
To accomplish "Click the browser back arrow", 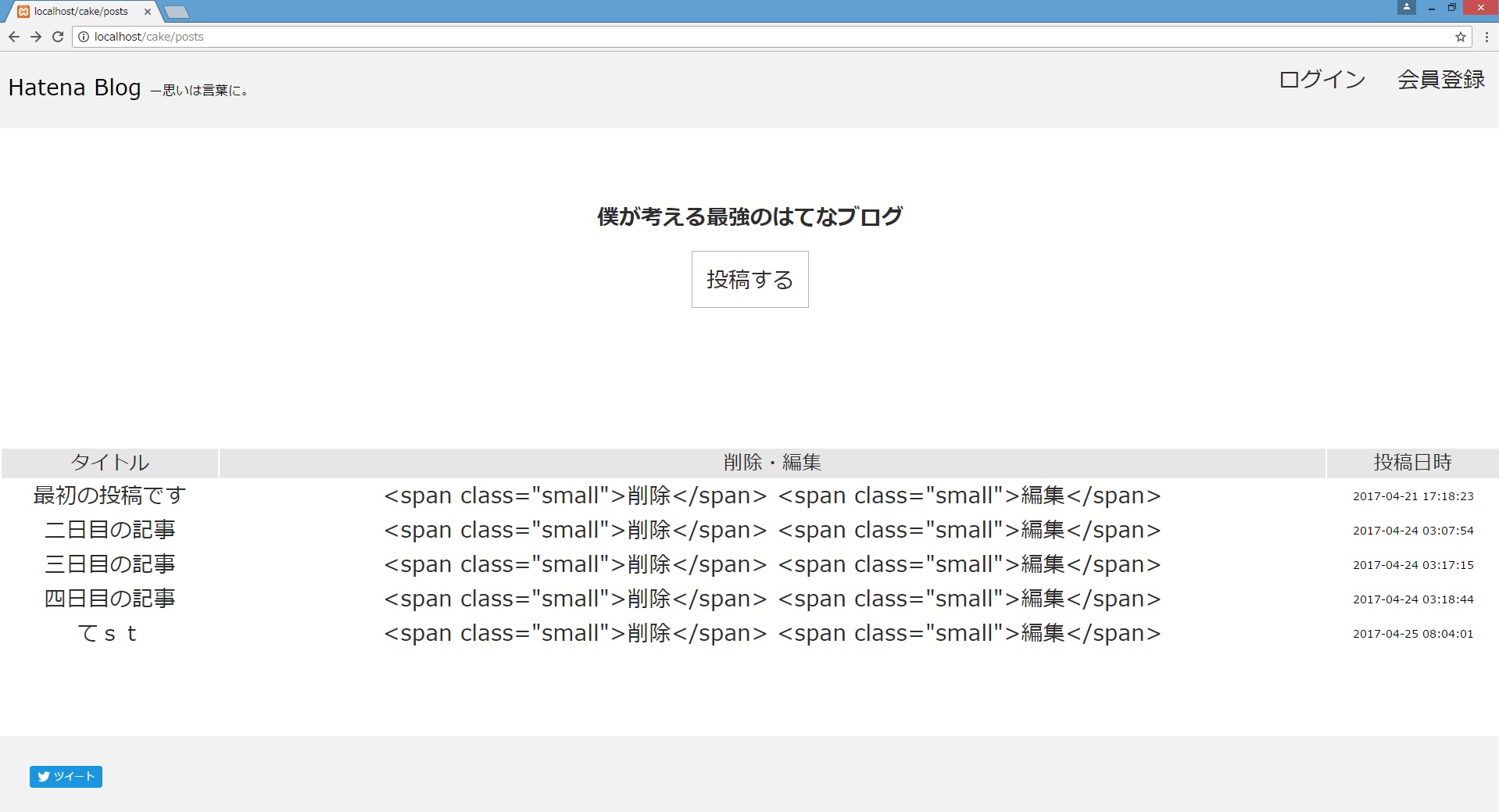I will coord(14,37).
